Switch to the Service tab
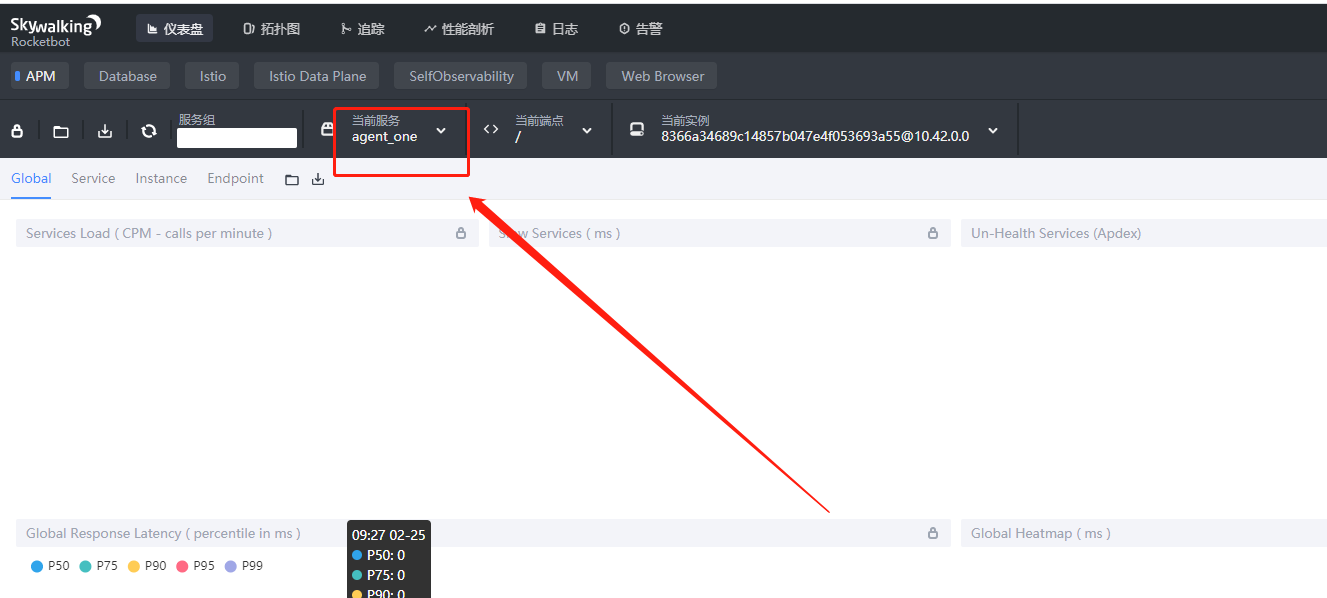The width and height of the screenshot is (1327, 598). (x=93, y=178)
